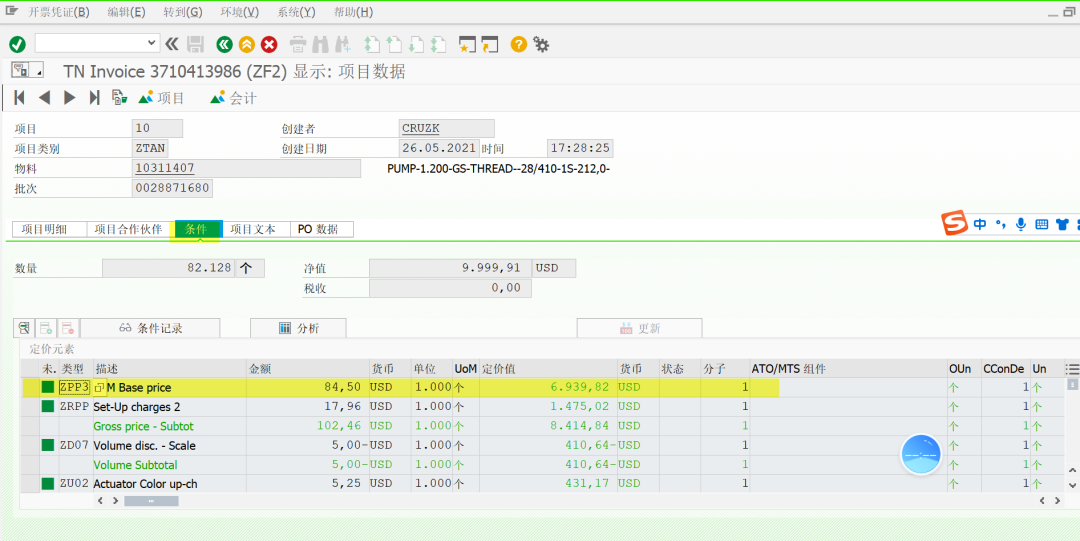The height and width of the screenshot is (541, 1080).
Task: Expand the toolbar double-chevron arrow
Action: coord(172,45)
